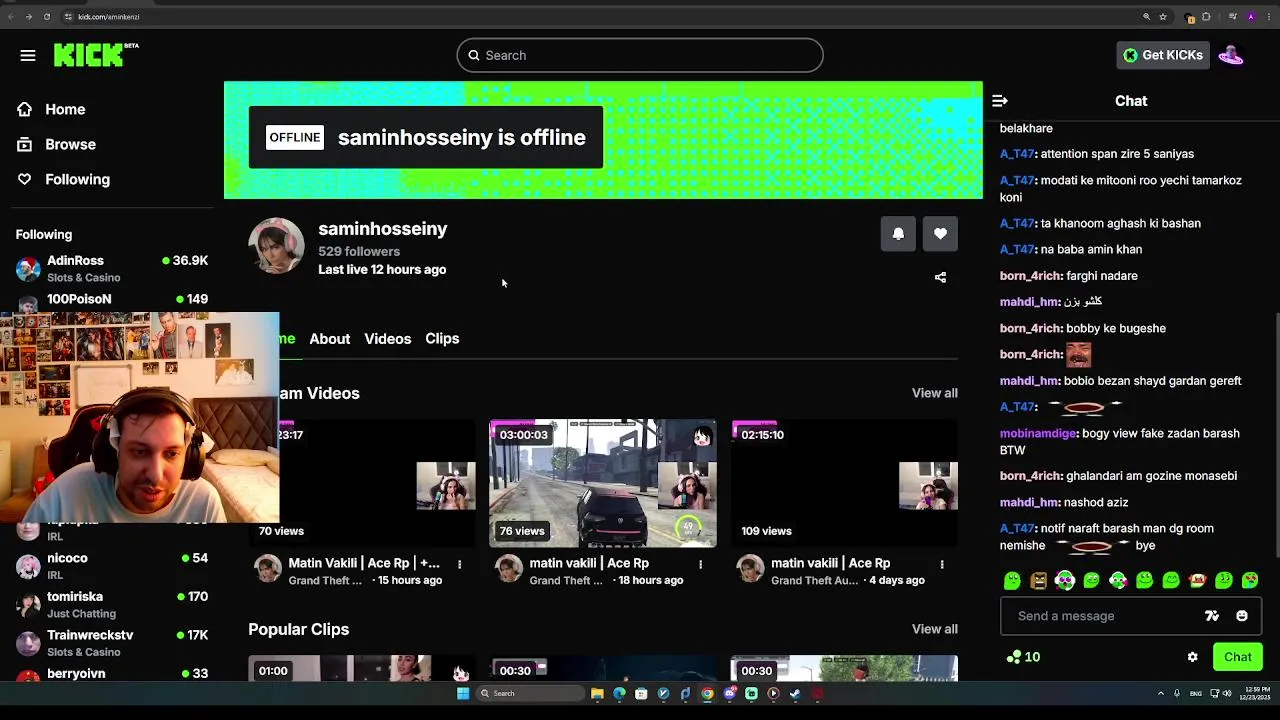
Task: Bookmark page with star icon
Action: tap(1163, 16)
